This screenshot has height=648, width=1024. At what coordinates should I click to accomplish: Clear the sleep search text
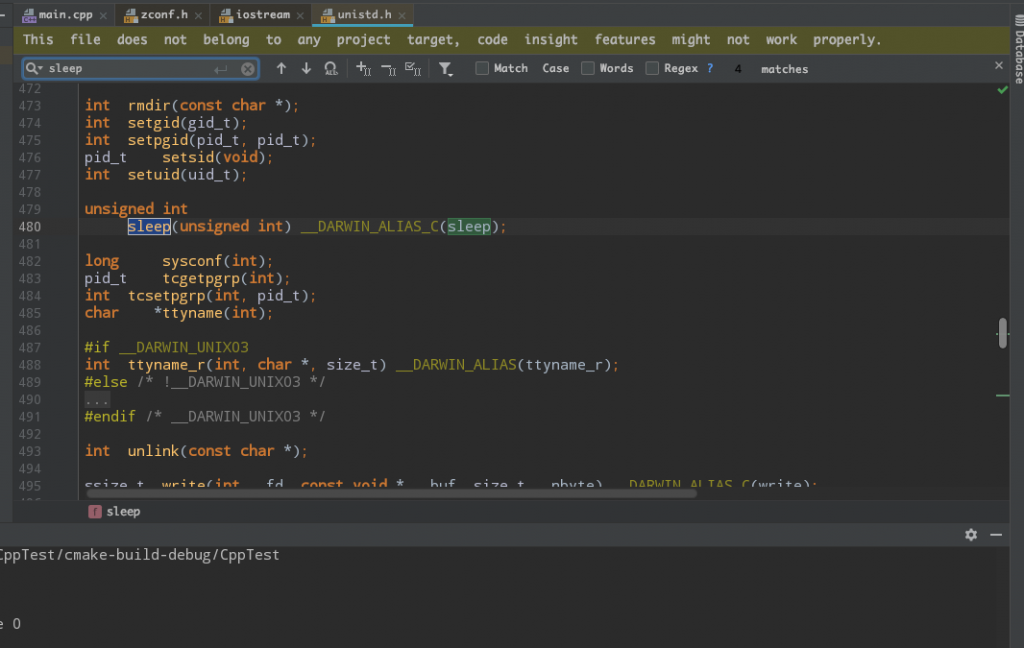pyautogui.click(x=248, y=69)
